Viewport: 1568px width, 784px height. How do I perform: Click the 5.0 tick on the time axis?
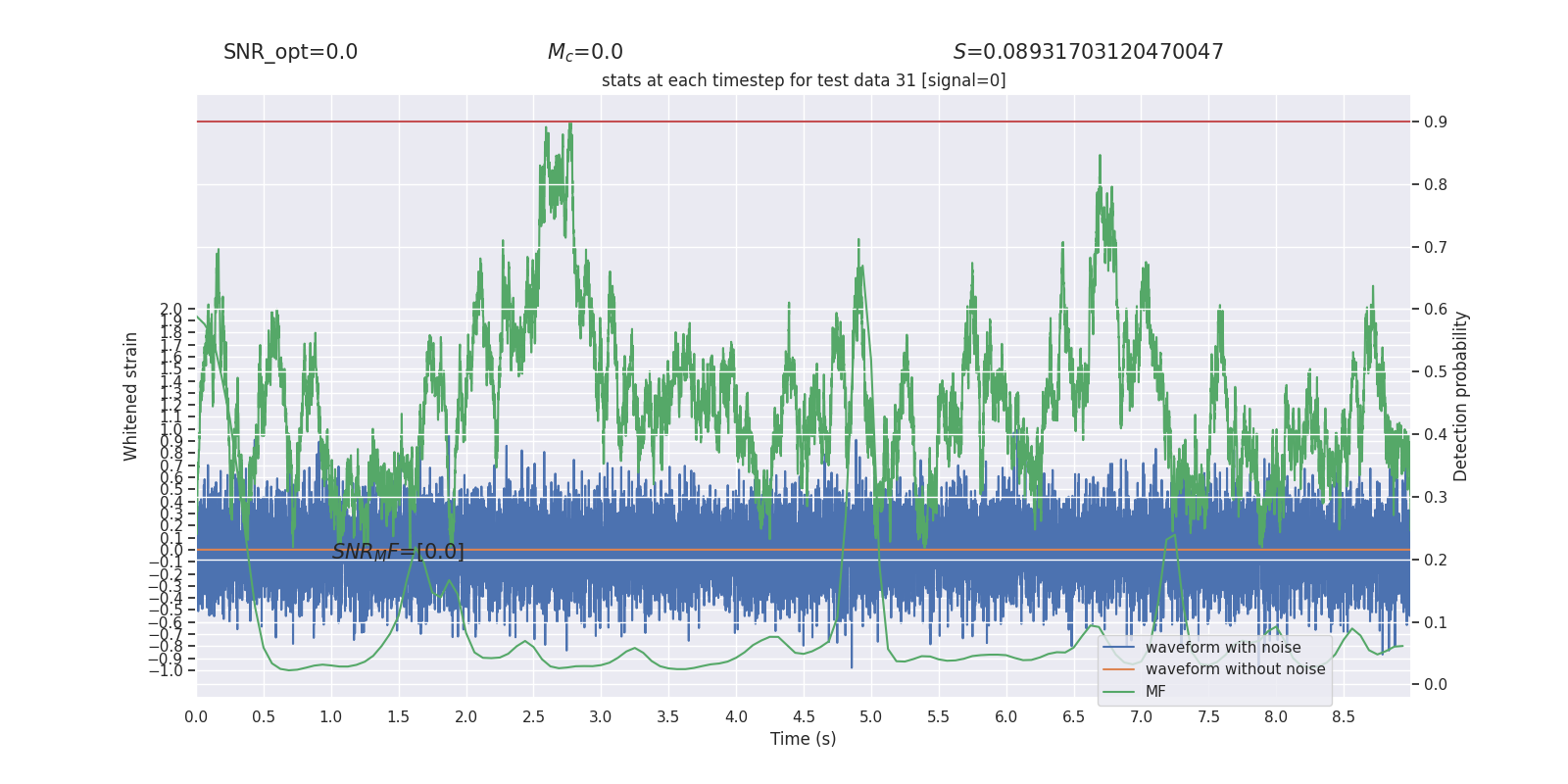pos(870,716)
